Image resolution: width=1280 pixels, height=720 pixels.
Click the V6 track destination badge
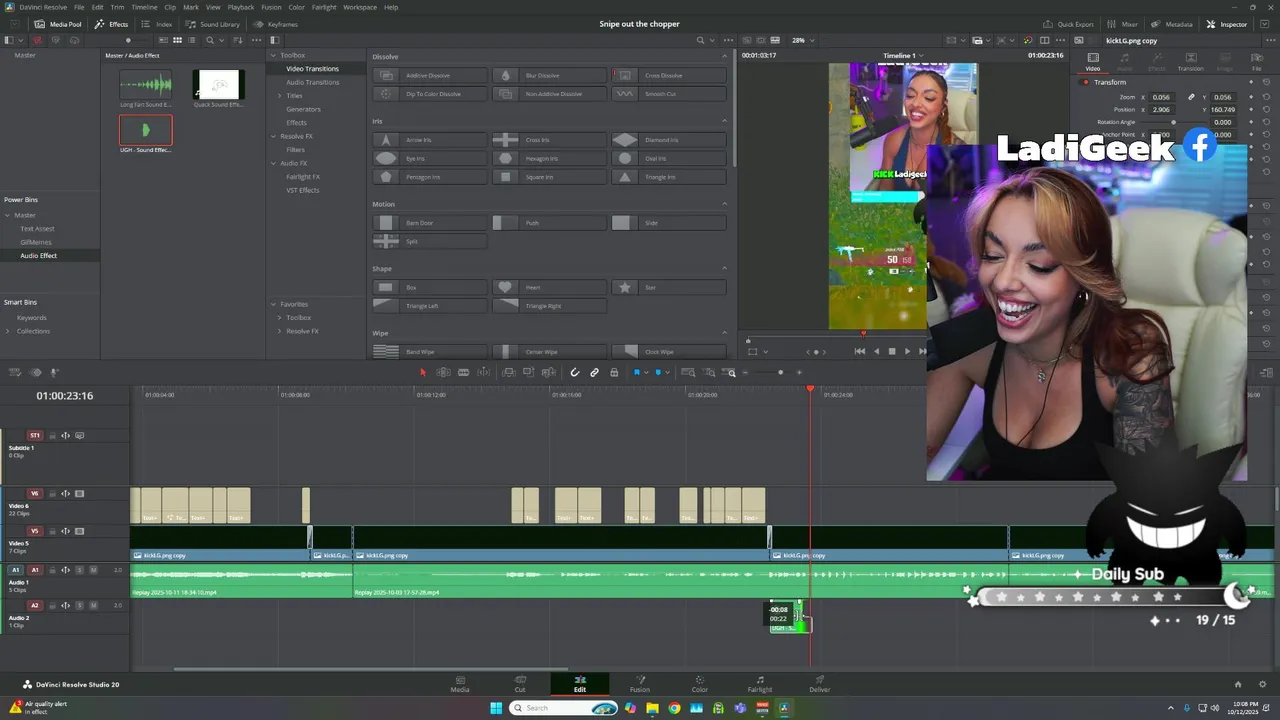coord(35,493)
